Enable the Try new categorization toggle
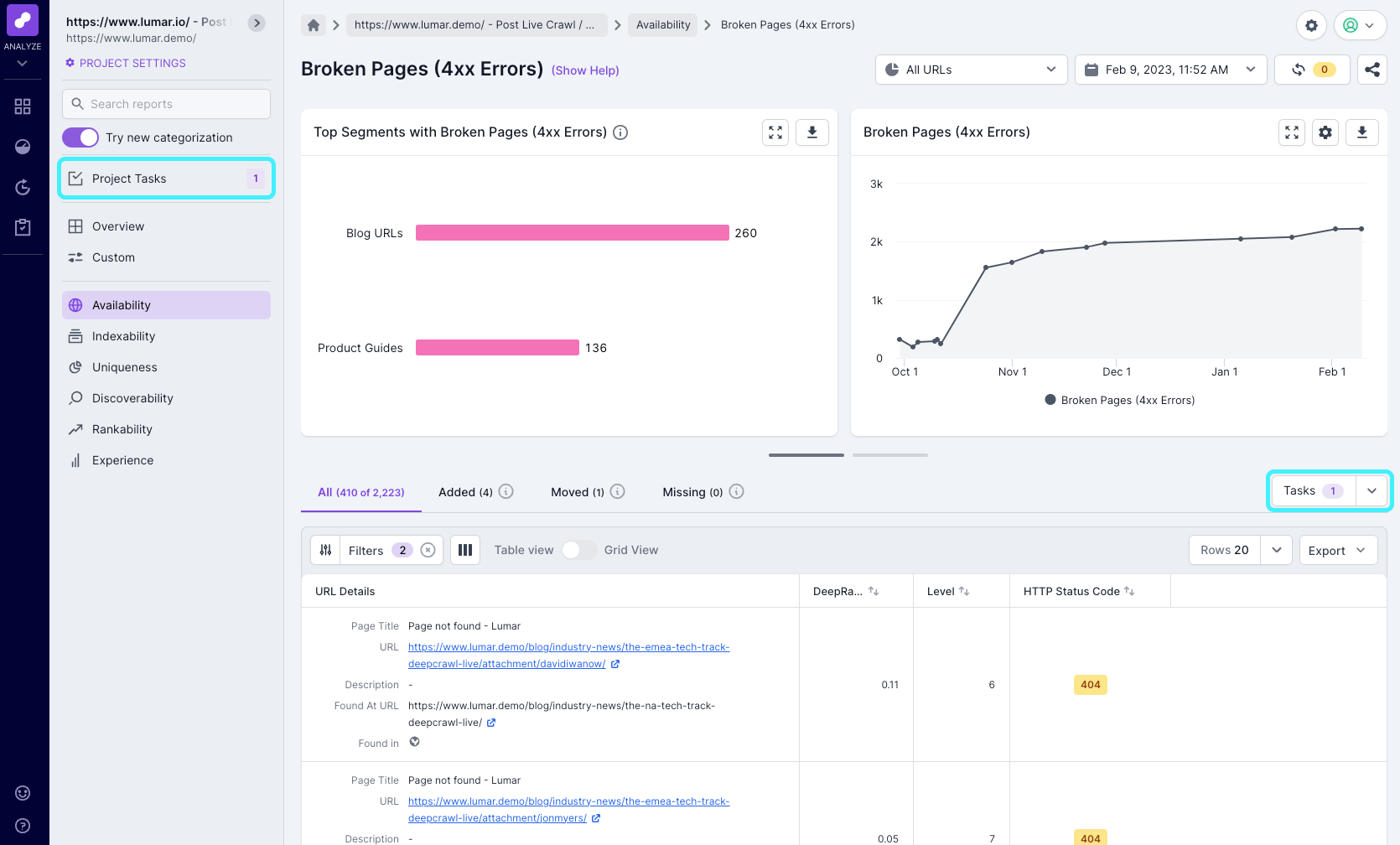1400x845 pixels. [x=80, y=137]
